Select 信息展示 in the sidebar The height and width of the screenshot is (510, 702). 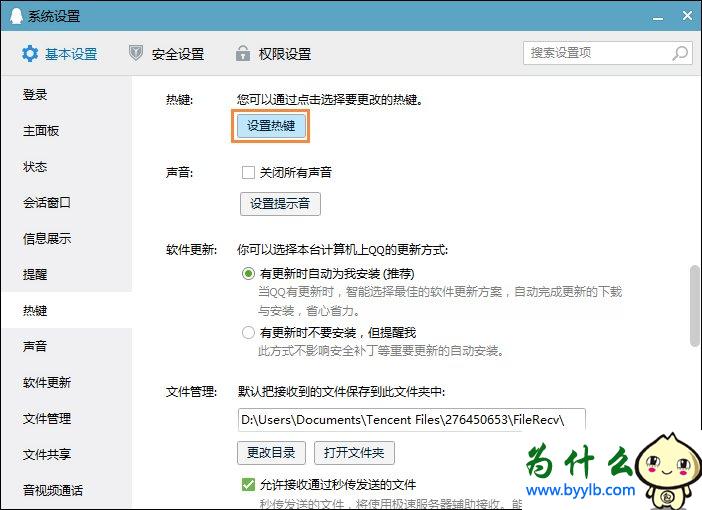tap(66, 238)
